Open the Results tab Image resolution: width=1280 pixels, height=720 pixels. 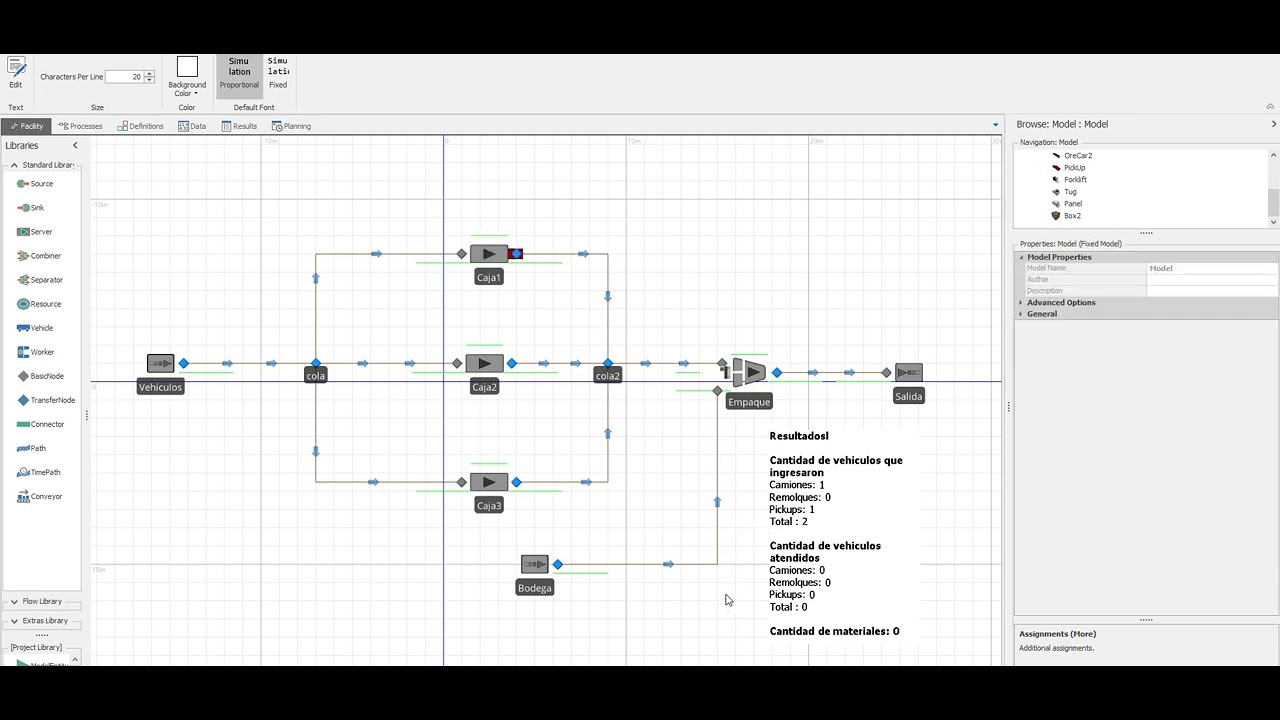coord(239,126)
